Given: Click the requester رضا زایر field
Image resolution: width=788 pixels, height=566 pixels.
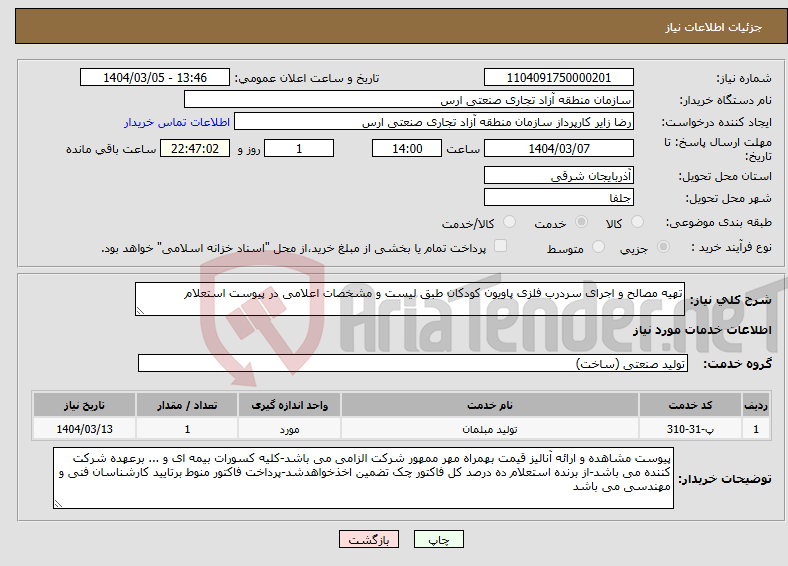Looking at the screenshot, I should pyautogui.click(x=434, y=122).
